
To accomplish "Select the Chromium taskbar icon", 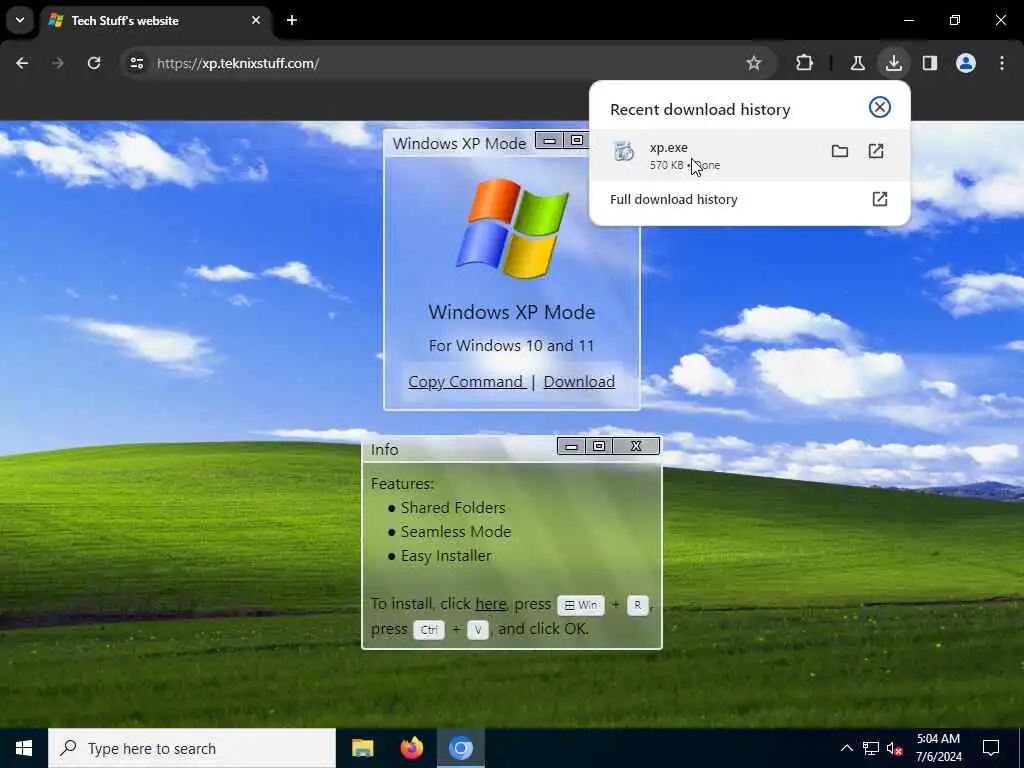I will 460,748.
